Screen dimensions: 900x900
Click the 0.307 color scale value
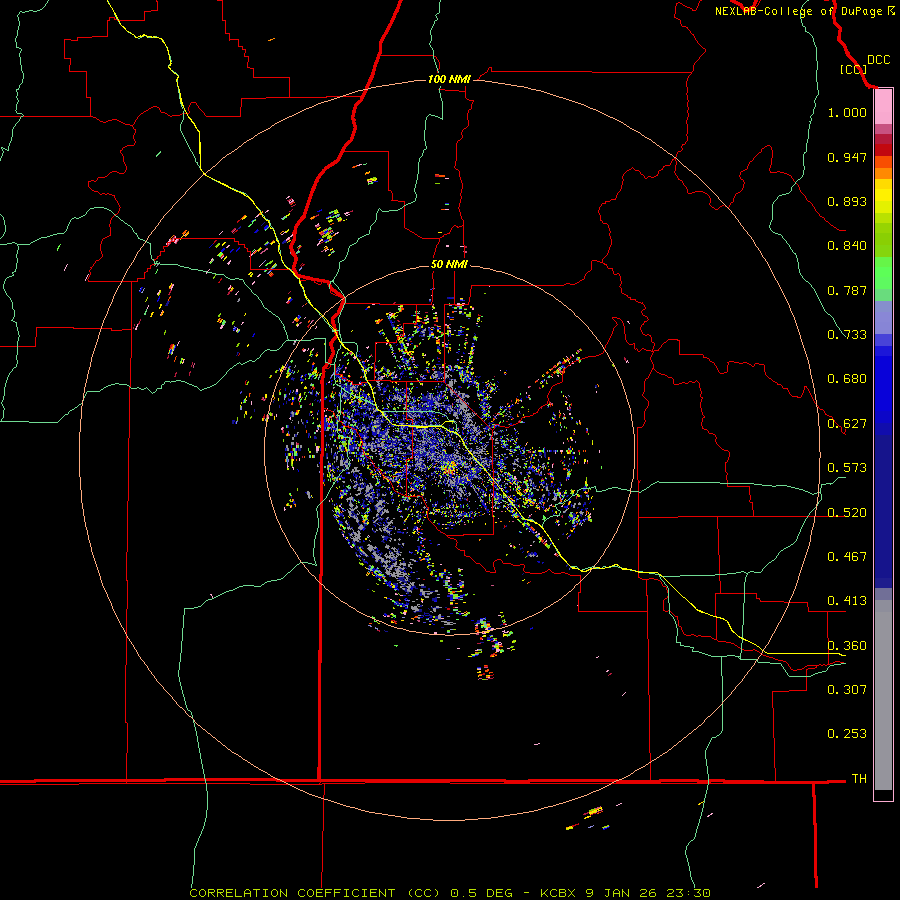847,689
